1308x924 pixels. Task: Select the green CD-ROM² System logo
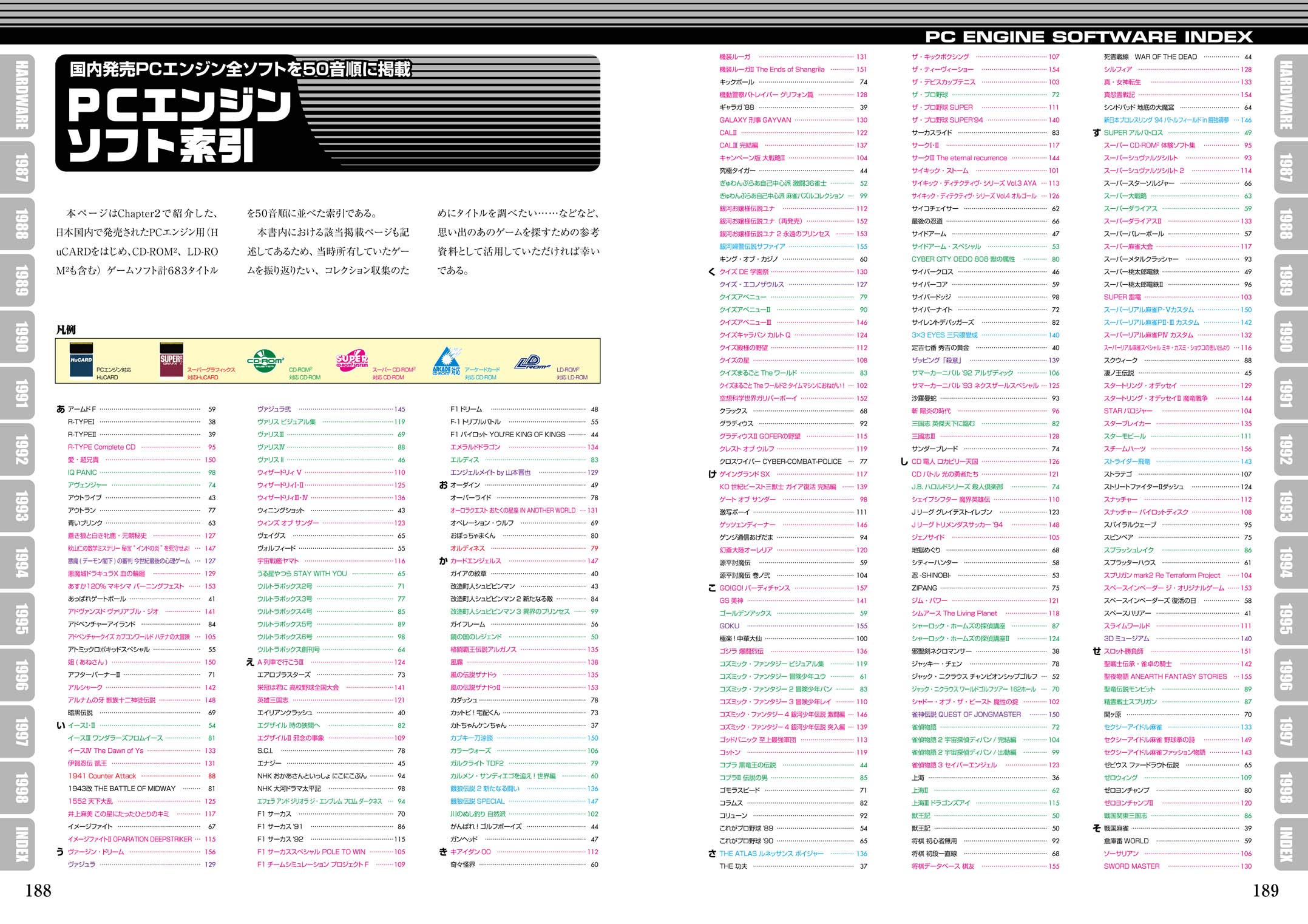pos(265,361)
